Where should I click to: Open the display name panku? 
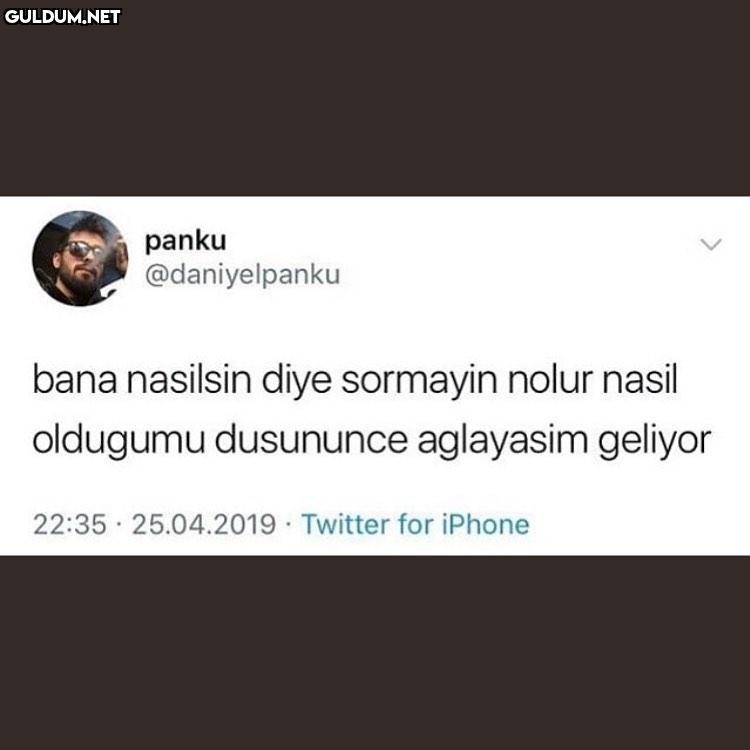click(185, 241)
